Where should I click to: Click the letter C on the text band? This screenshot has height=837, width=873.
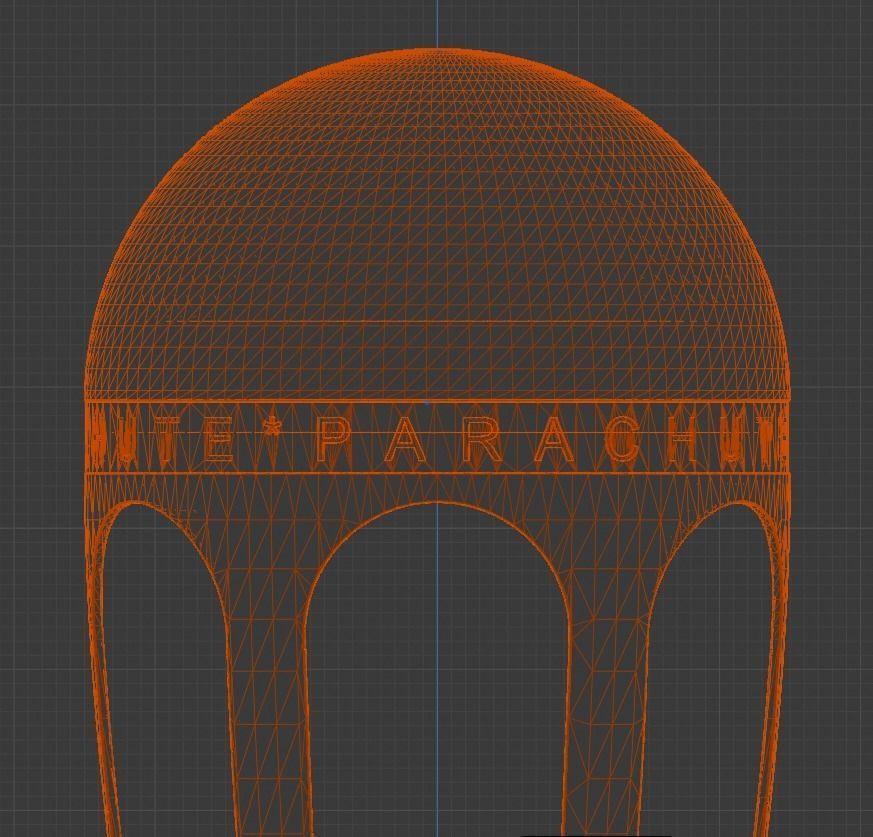[624, 440]
